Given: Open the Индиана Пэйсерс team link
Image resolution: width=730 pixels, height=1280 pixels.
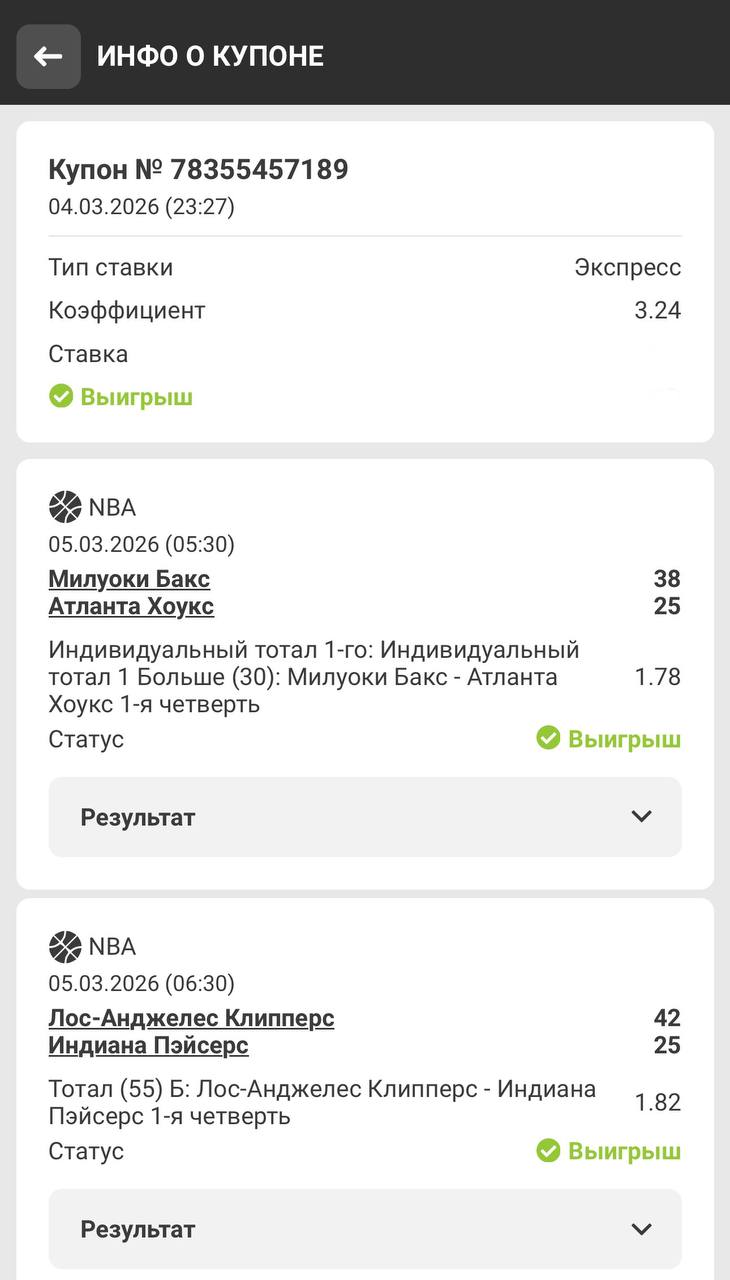Looking at the screenshot, I should point(148,1046).
